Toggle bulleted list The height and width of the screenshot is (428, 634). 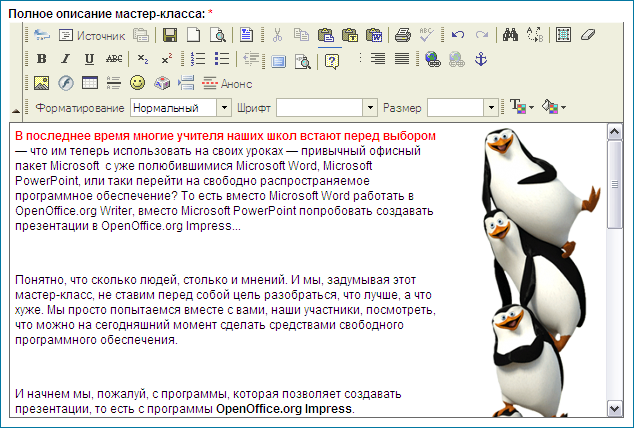222,59
